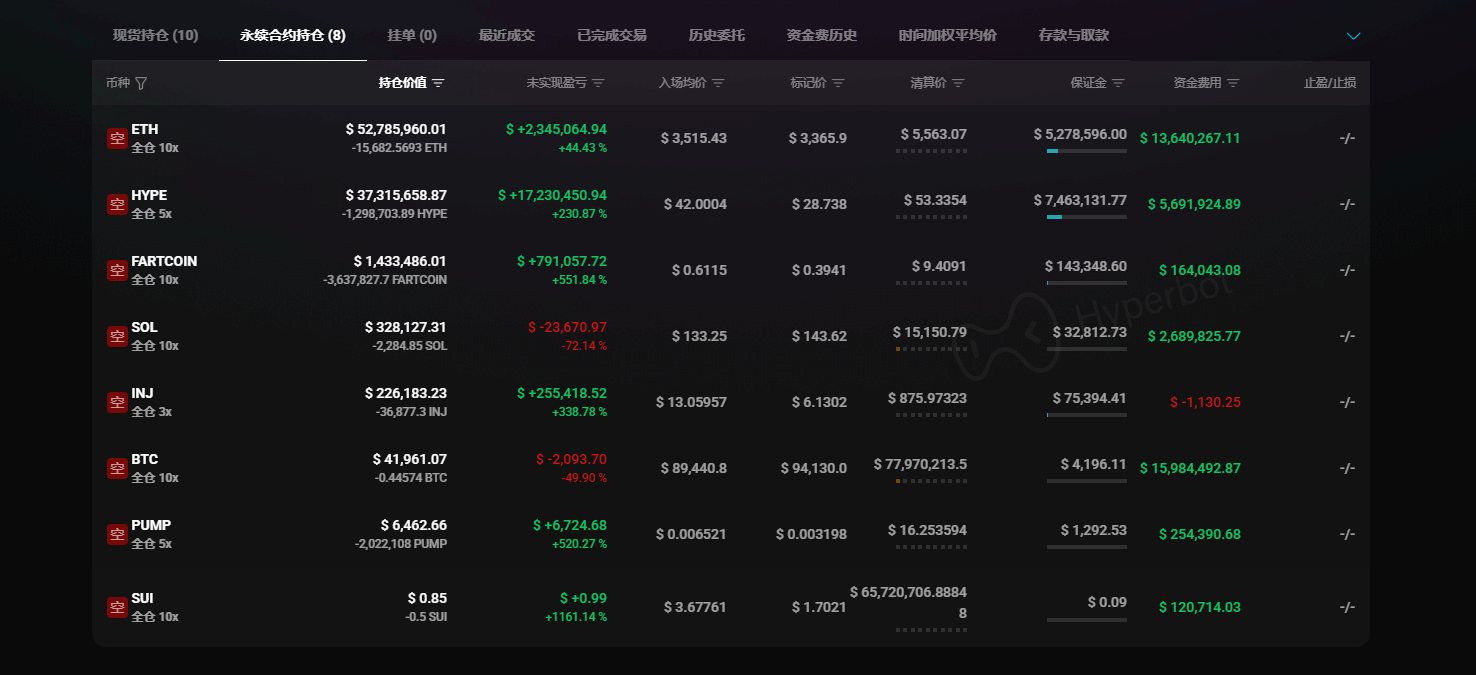The height and width of the screenshot is (675, 1476).
Task: Click the INJ coin name
Action: [142, 393]
